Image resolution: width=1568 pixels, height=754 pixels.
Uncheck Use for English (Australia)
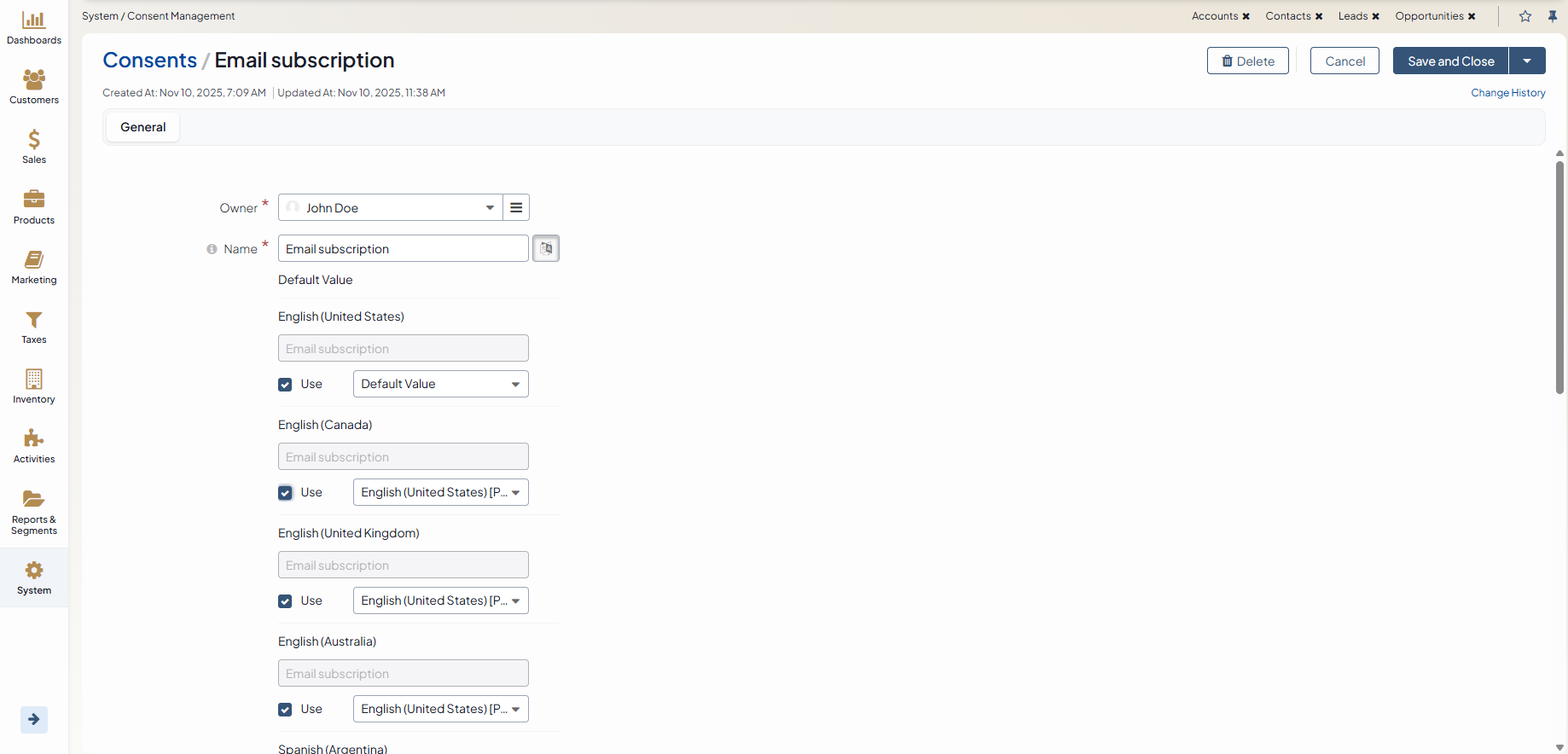click(285, 710)
